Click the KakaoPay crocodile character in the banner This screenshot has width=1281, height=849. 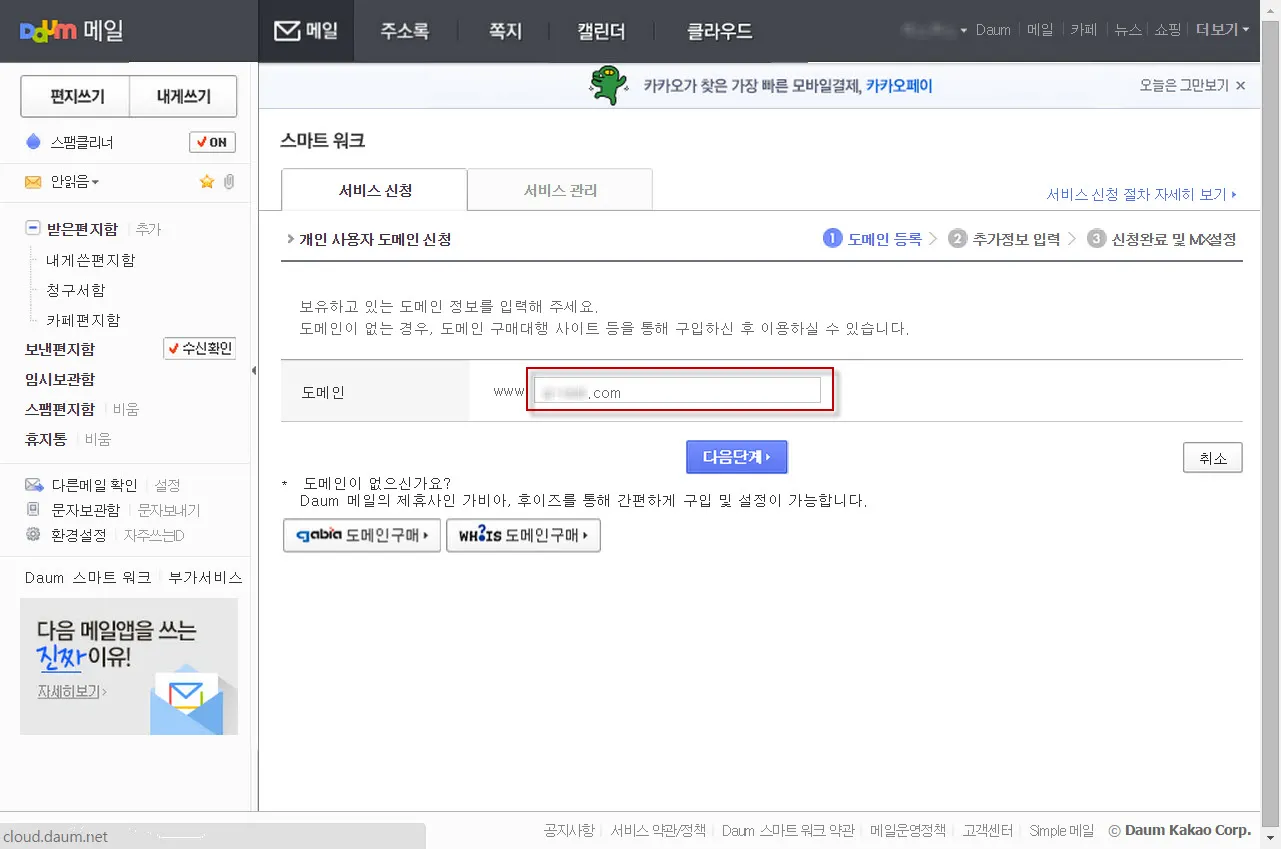[607, 84]
